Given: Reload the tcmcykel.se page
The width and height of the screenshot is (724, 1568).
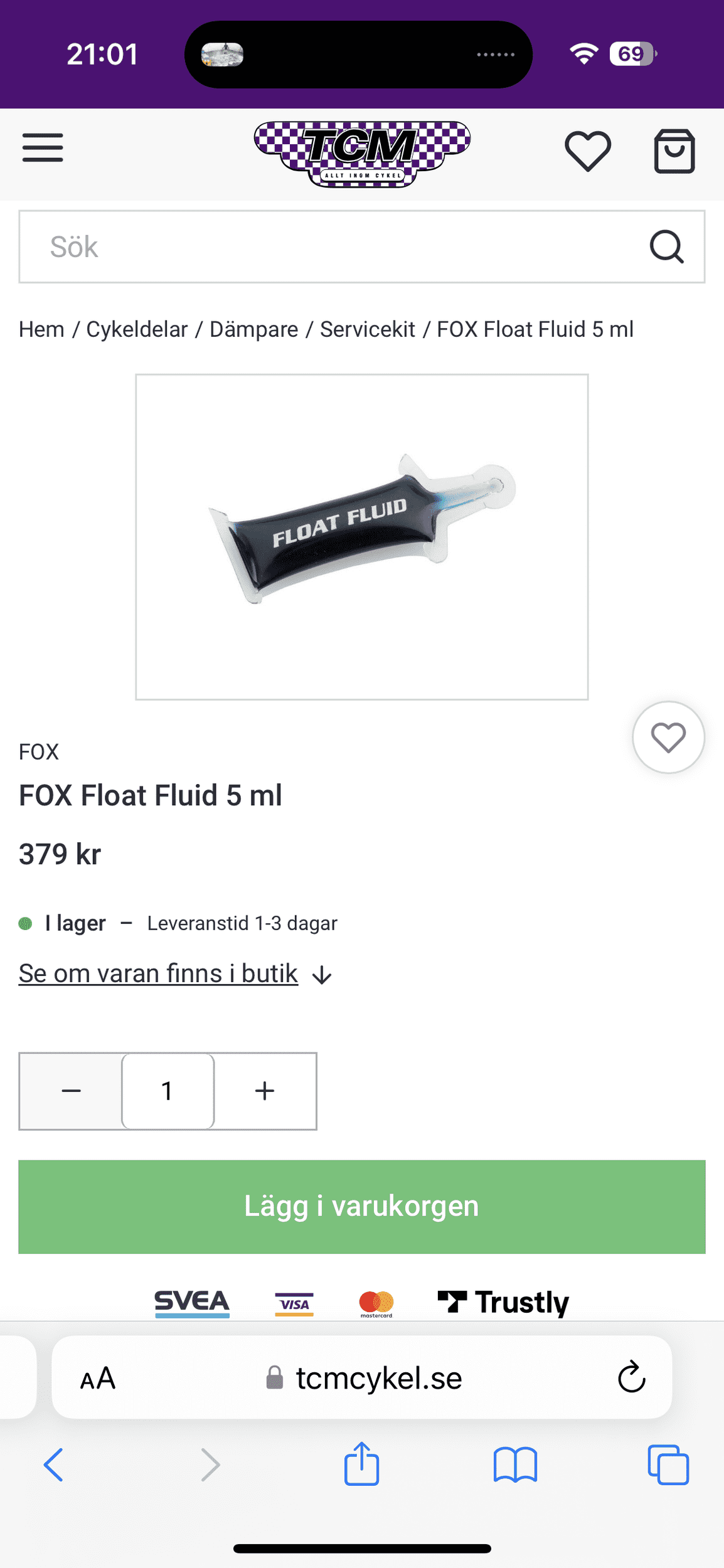Looking at the screenshot, I should pyautogui.click(x=631, y=1377).
